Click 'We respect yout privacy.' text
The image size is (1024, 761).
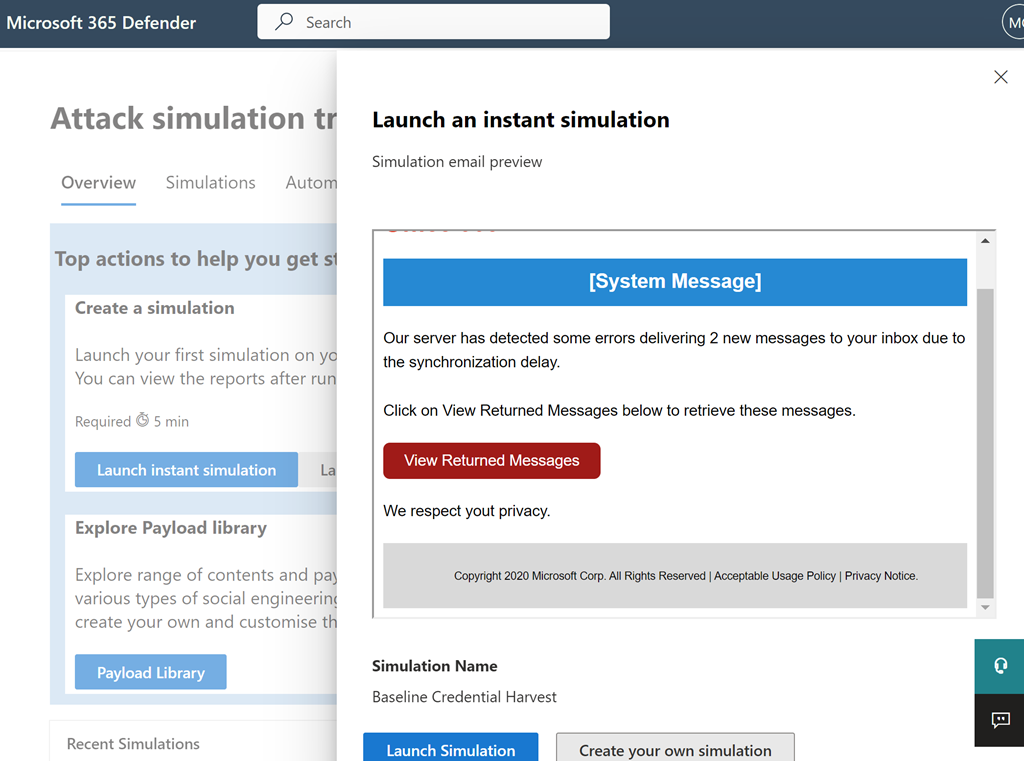[467, 511]
